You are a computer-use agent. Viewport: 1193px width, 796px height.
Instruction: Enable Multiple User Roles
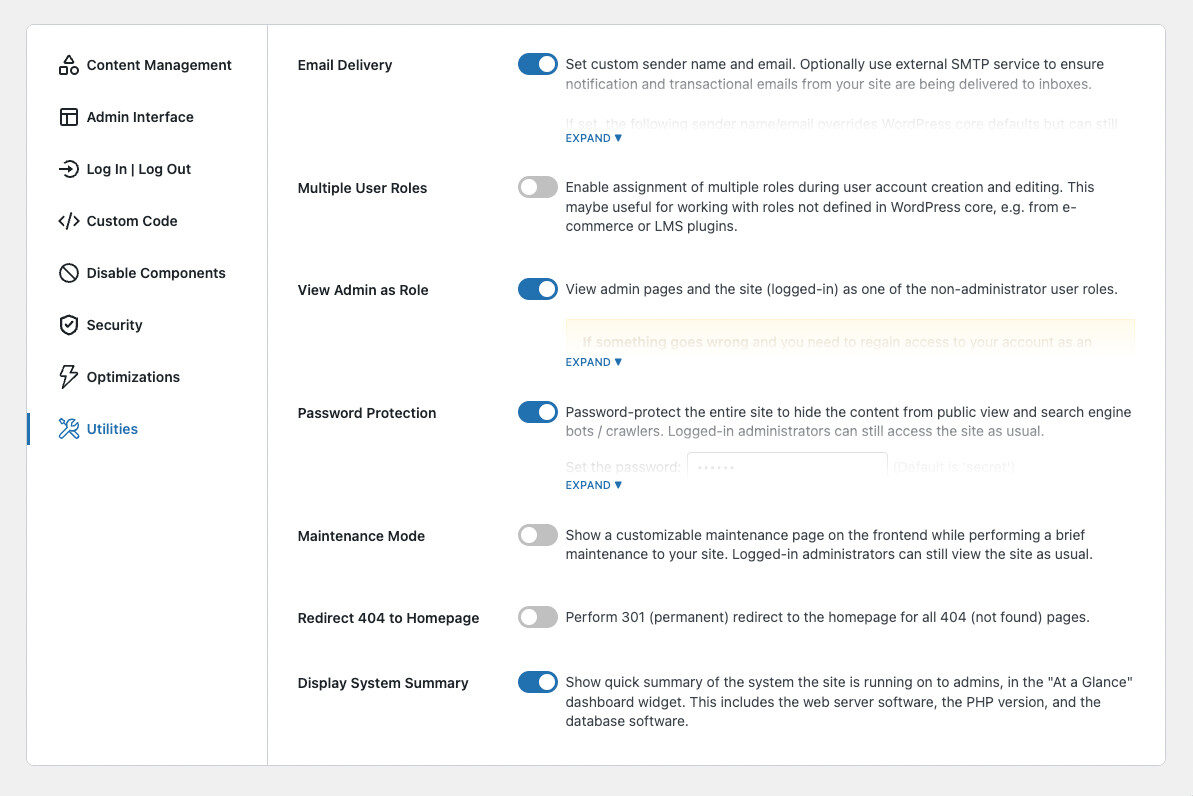(x=537, y=187)
